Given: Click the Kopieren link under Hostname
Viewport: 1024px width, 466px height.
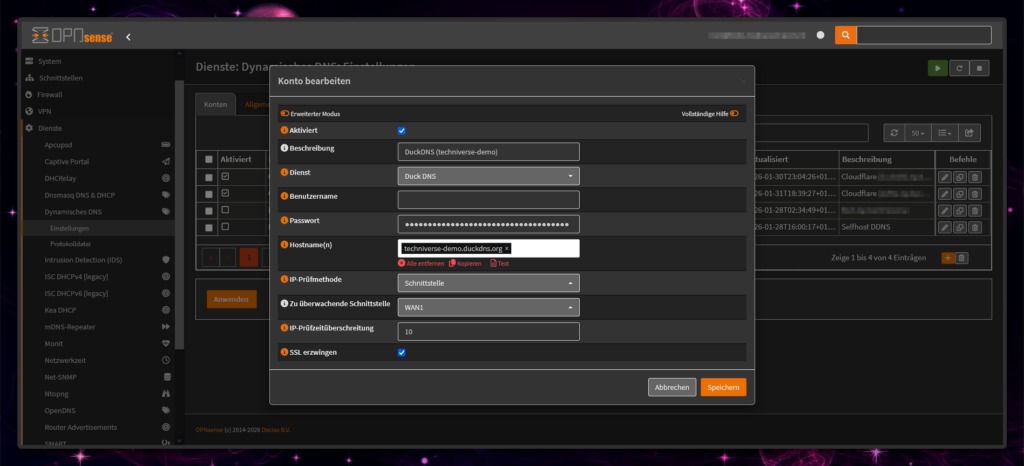Looking at the screenshot, I should click(x=468, y=263).
